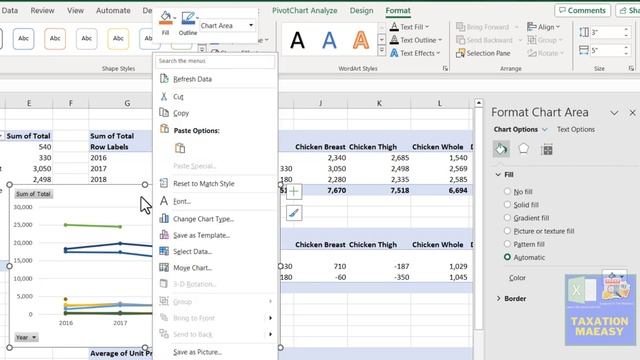640x360 pixels.
Task: Open the Font... menu entry
Action: point(182,201)
